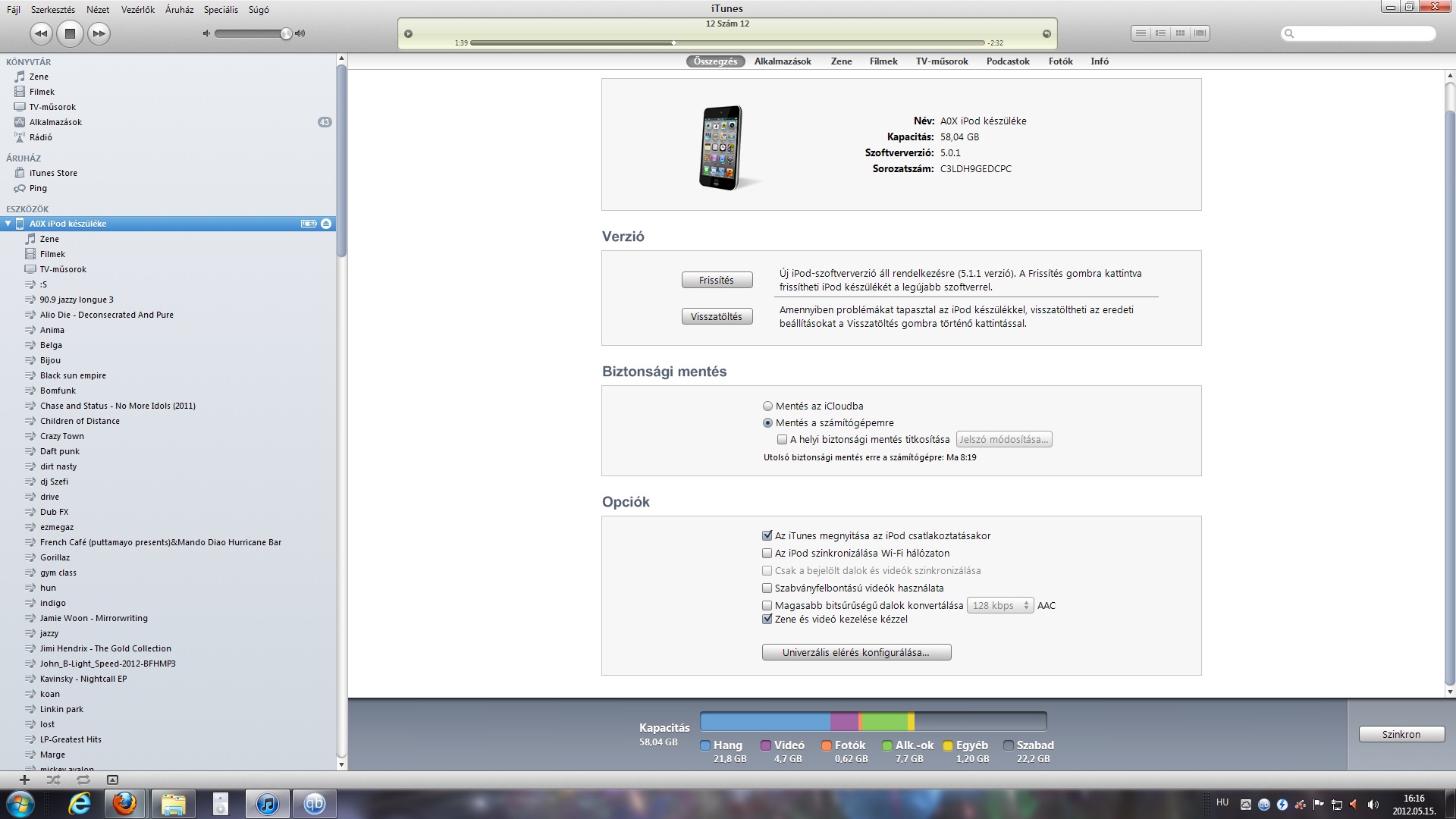Open the Windows Start menu
Screen dimensions: 1456x819
tap(20, 803)
